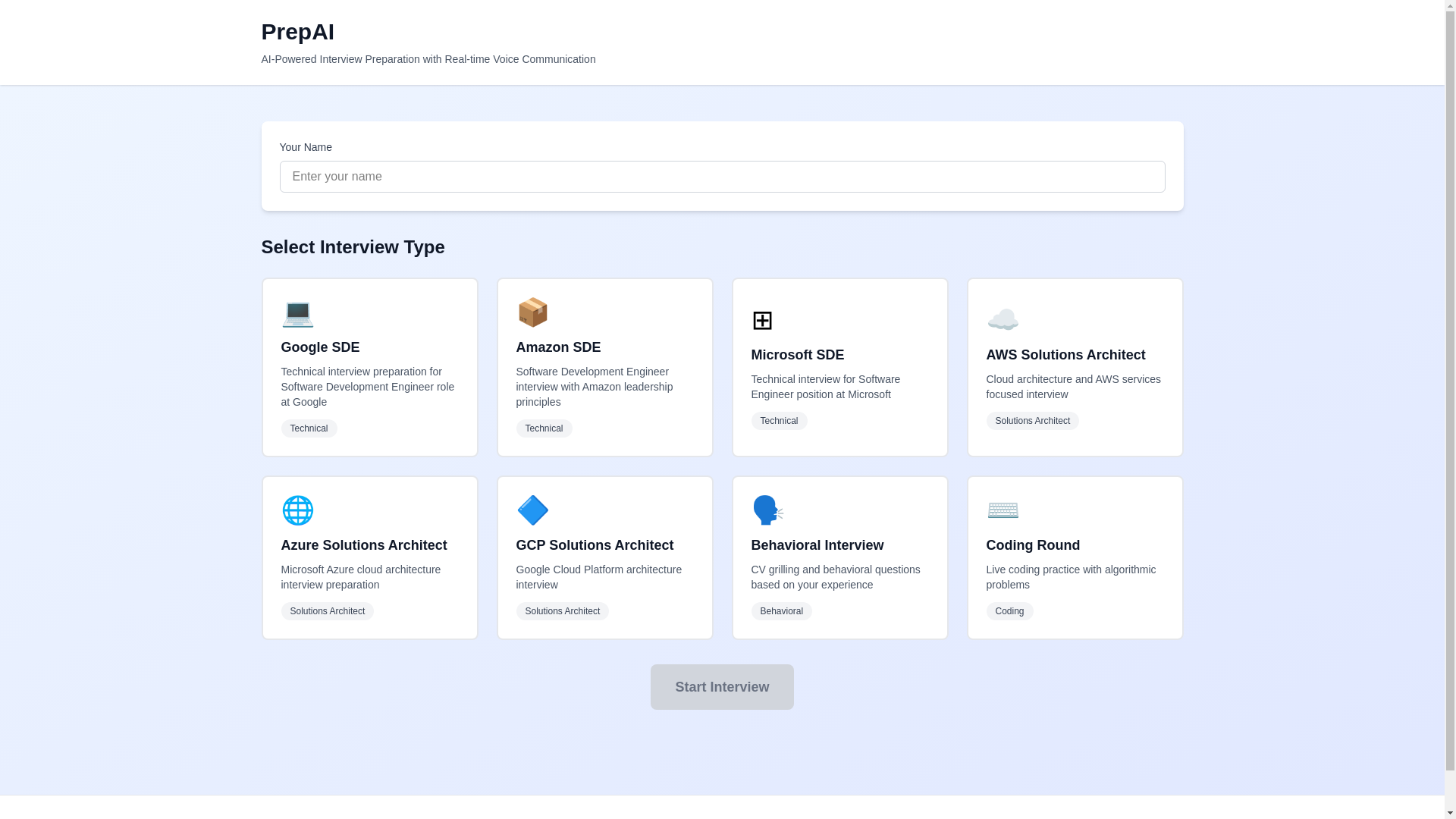Image resolution: width=1456 pixels, height=819 pixels.
Task: Click the scrollbar down arrow
Action: click(1450, 812)
